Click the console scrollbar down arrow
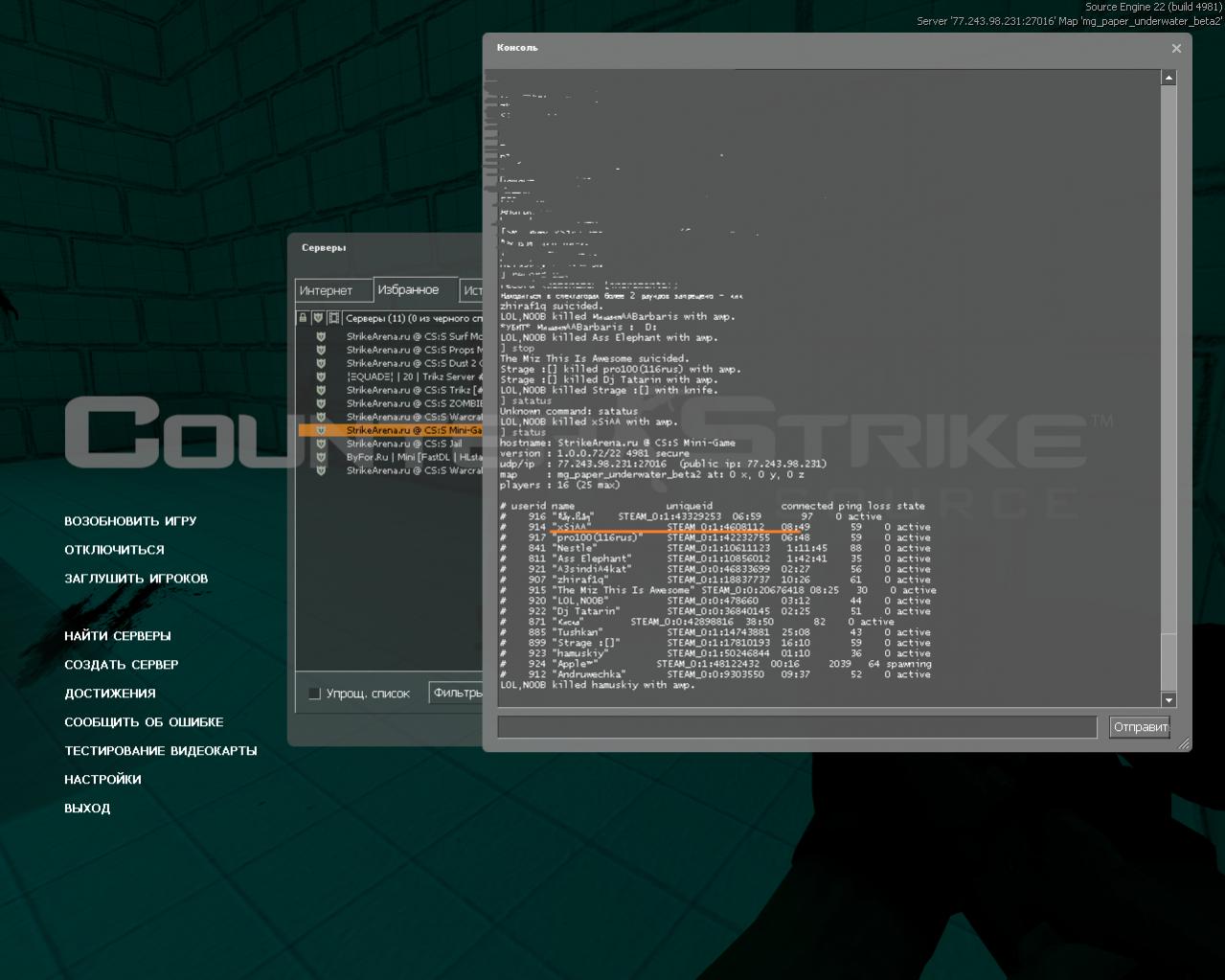Screen dimensions: 1225x980 pos(1168,700)
